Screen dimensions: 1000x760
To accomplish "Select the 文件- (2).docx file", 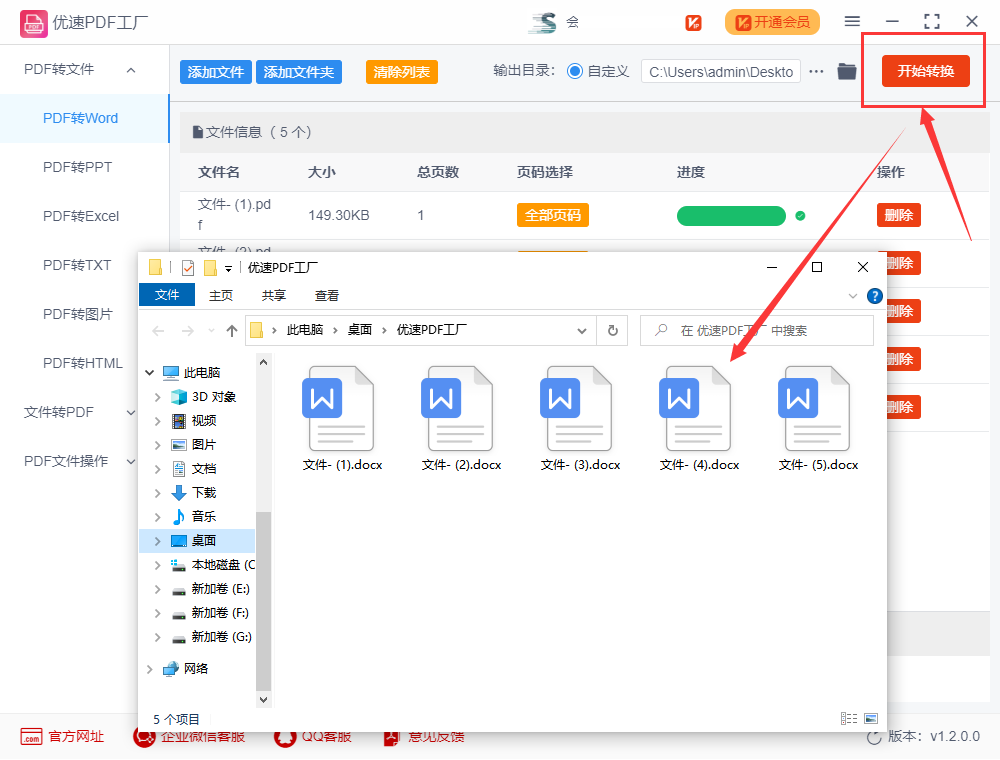I will click(x=461, y=419).
